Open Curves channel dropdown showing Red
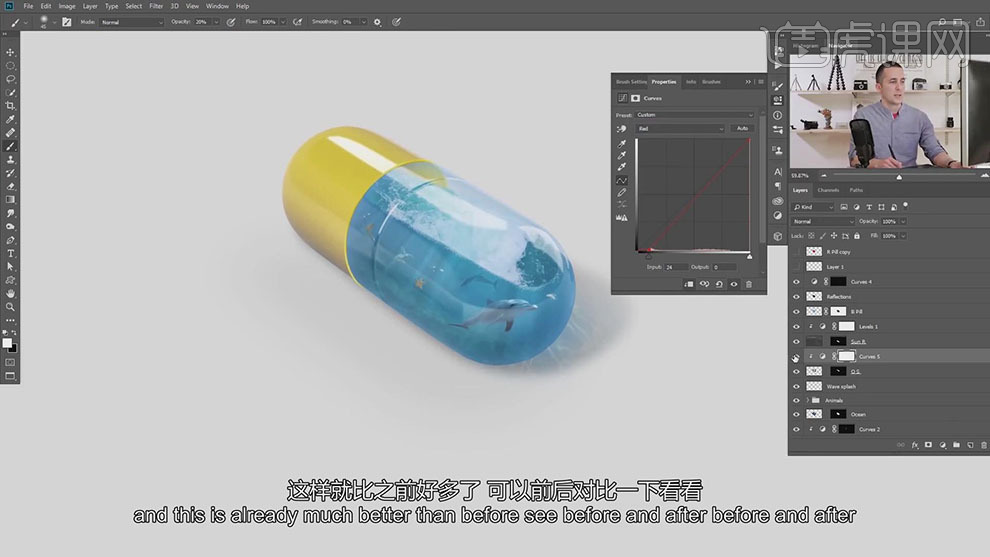Screen dimensions: 990x557 [679, 129]
